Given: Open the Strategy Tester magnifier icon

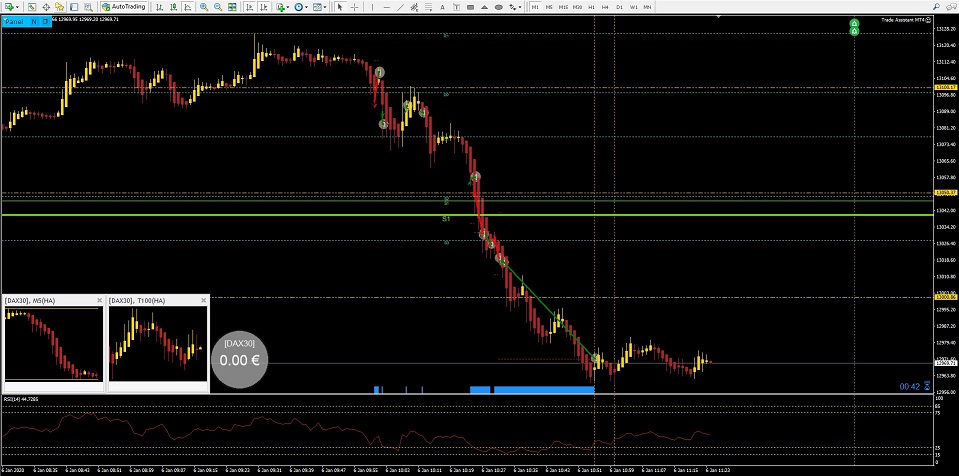Looking at the screenshot, I should 89,7.
